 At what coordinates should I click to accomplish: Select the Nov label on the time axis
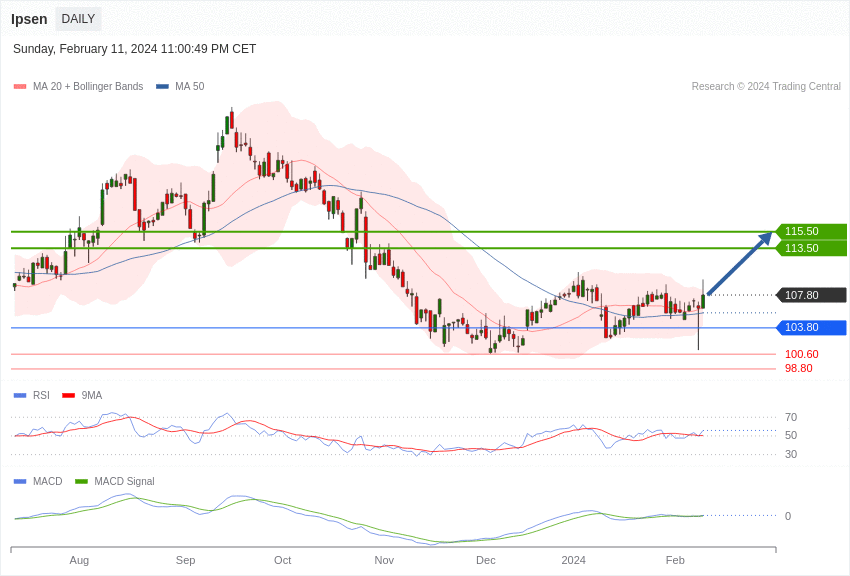tap(384, 560)
